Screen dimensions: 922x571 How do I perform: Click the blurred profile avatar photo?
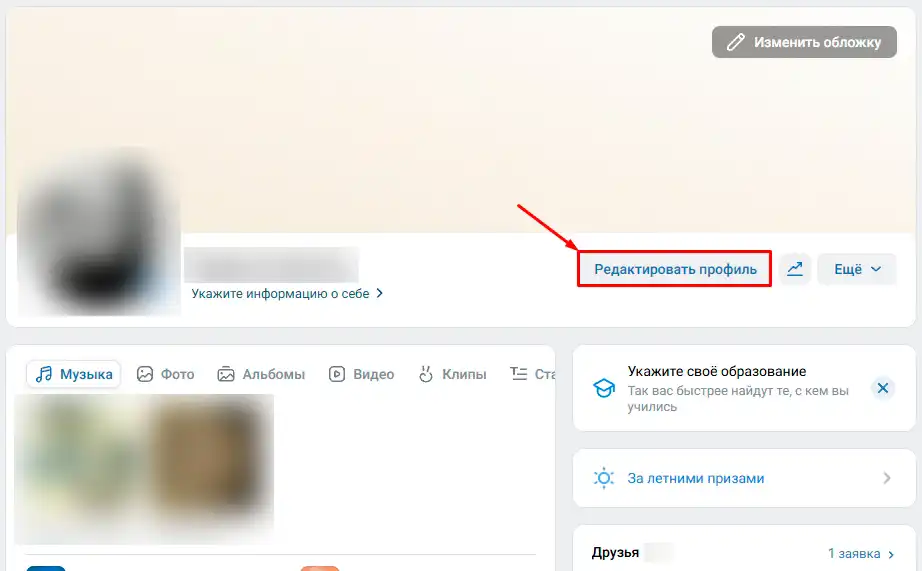click(x=99, y=232)
